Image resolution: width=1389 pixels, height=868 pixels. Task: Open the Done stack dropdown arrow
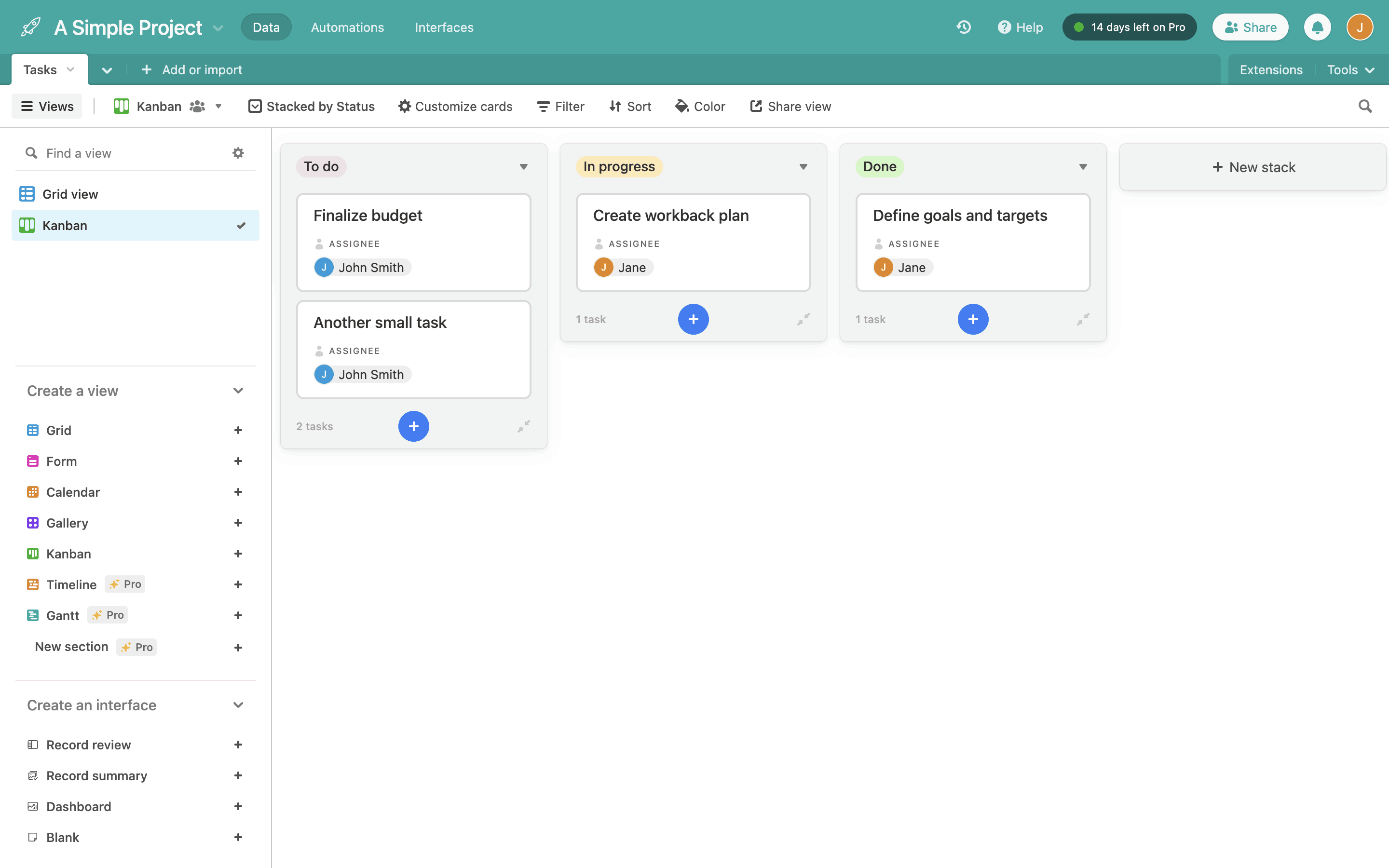pyautogui.click(x=1082, y=166)
